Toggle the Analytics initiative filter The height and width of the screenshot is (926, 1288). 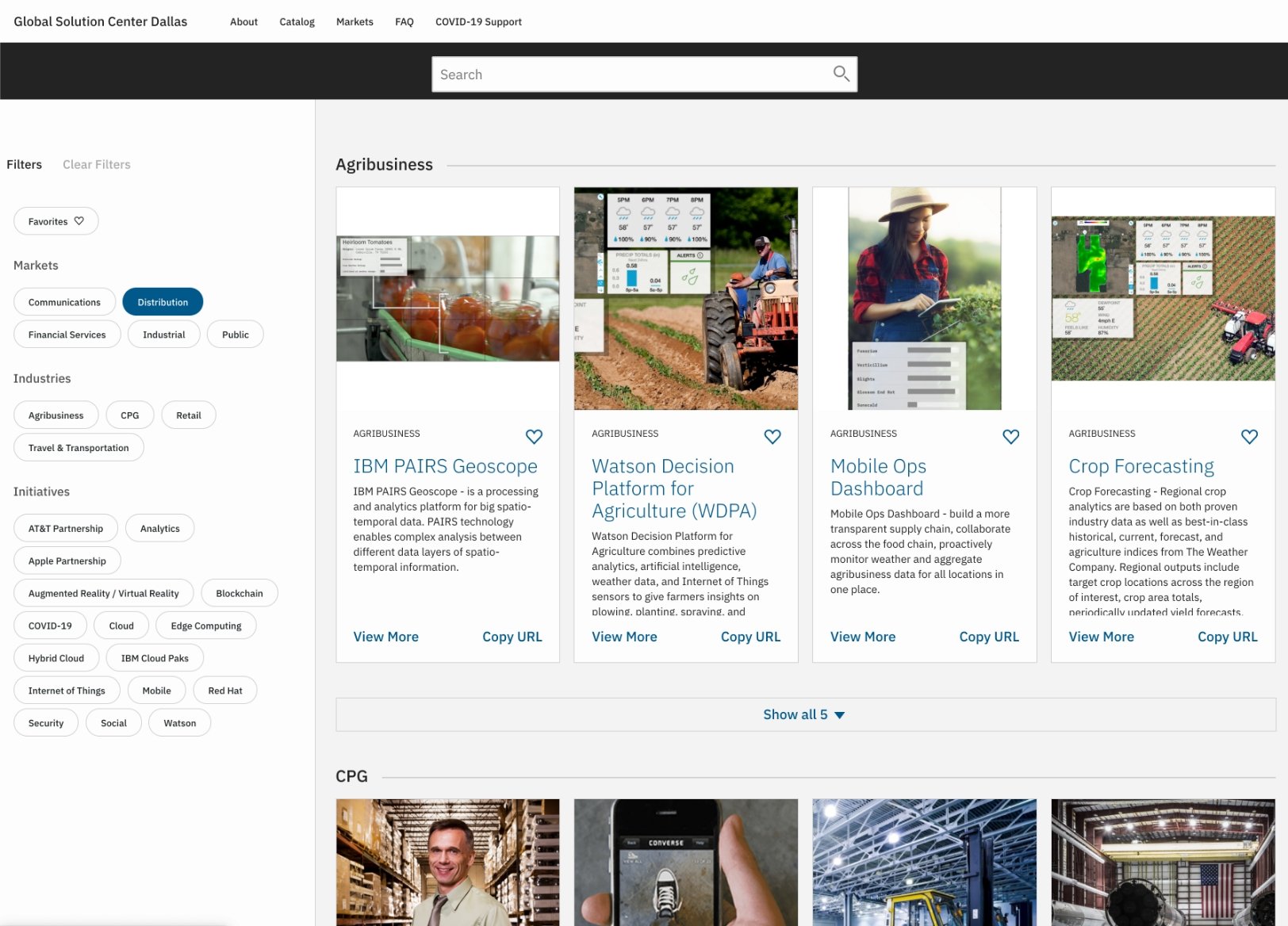[160, 529]
